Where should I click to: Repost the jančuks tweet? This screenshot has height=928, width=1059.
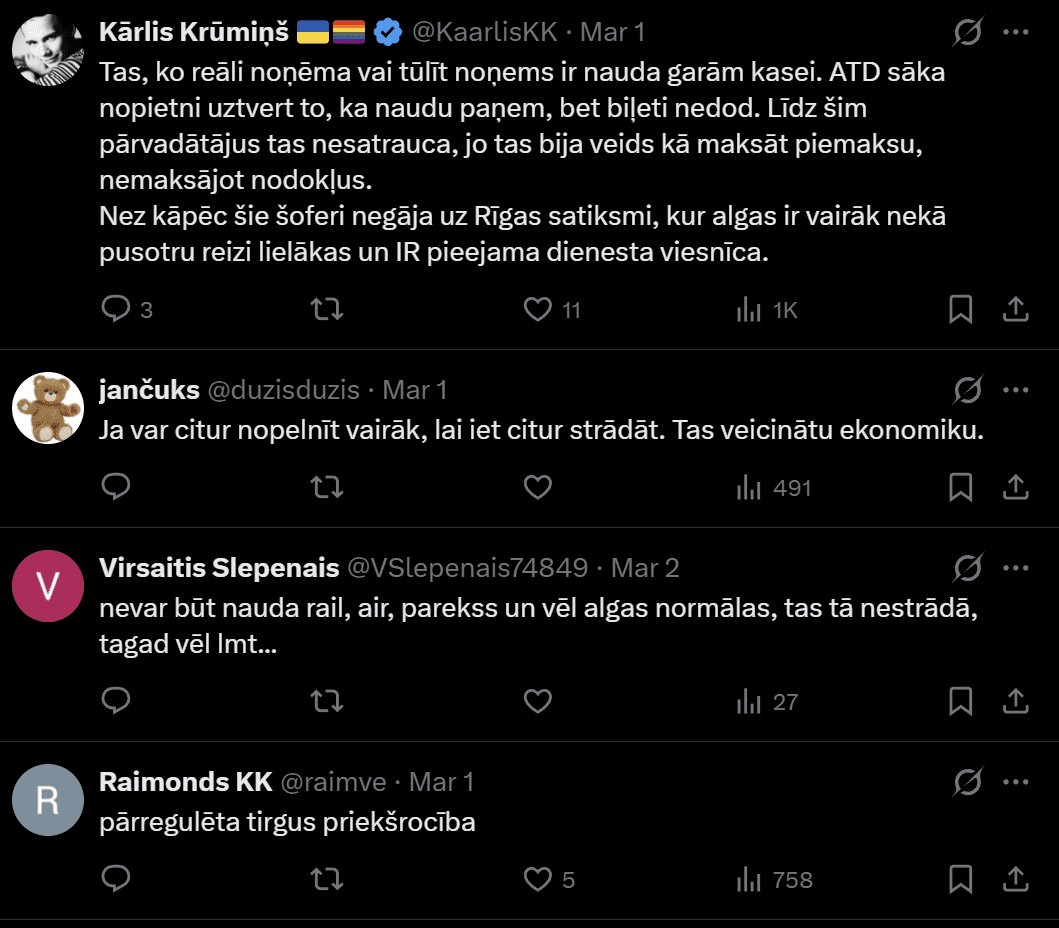pos(327,487)
